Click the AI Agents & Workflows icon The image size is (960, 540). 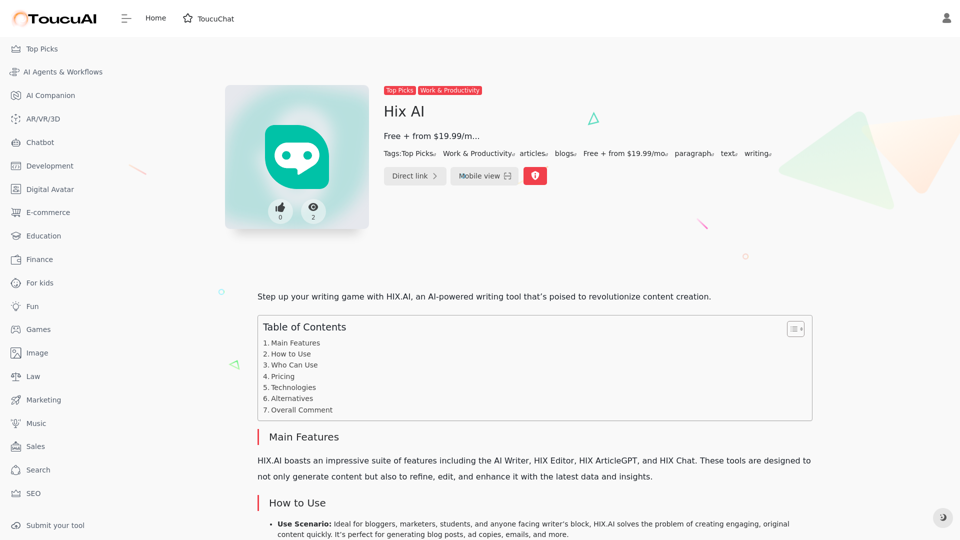(x=15, y=72)
